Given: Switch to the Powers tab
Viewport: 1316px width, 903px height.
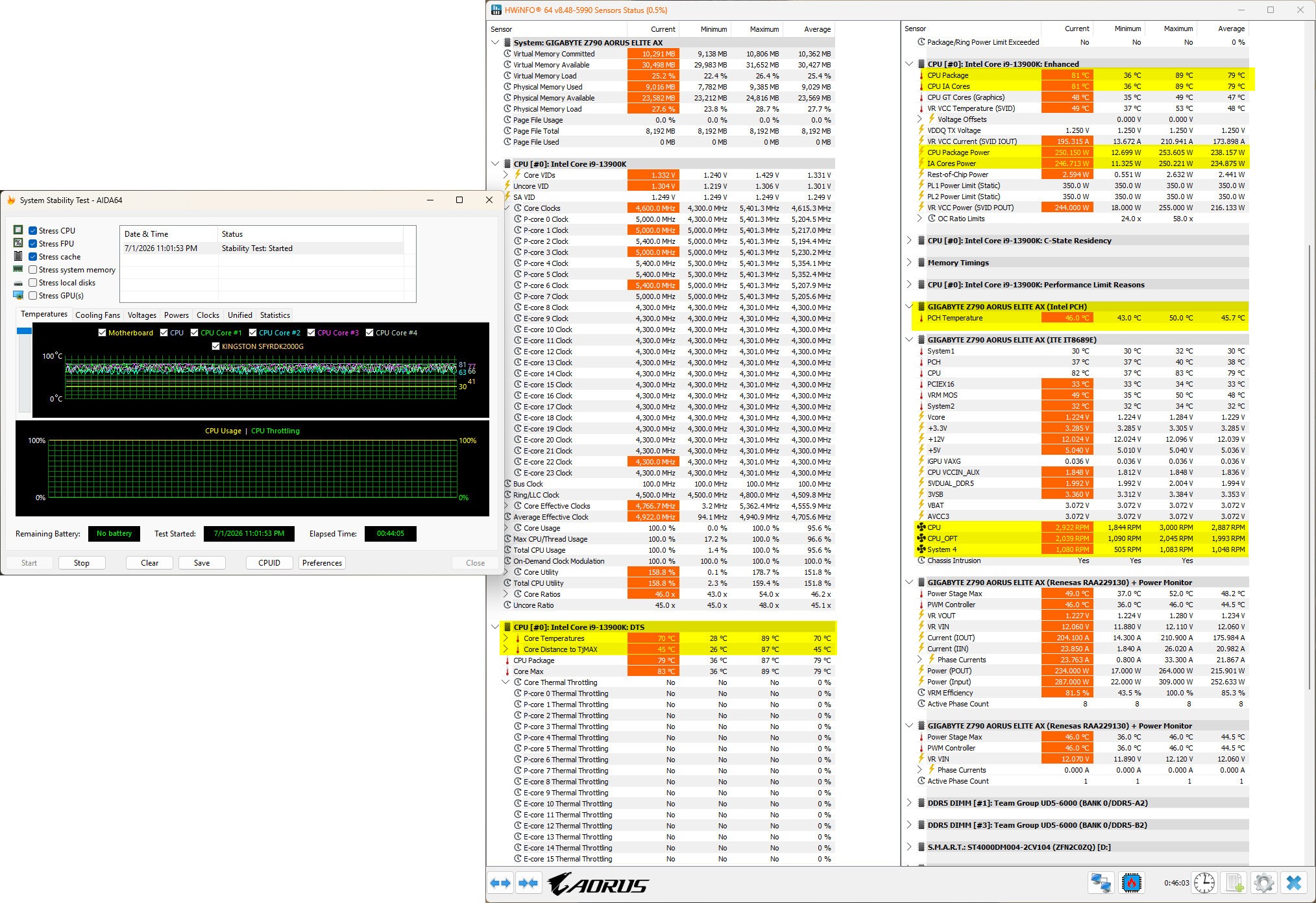Looking at the screenshot, I should point(177,315).
